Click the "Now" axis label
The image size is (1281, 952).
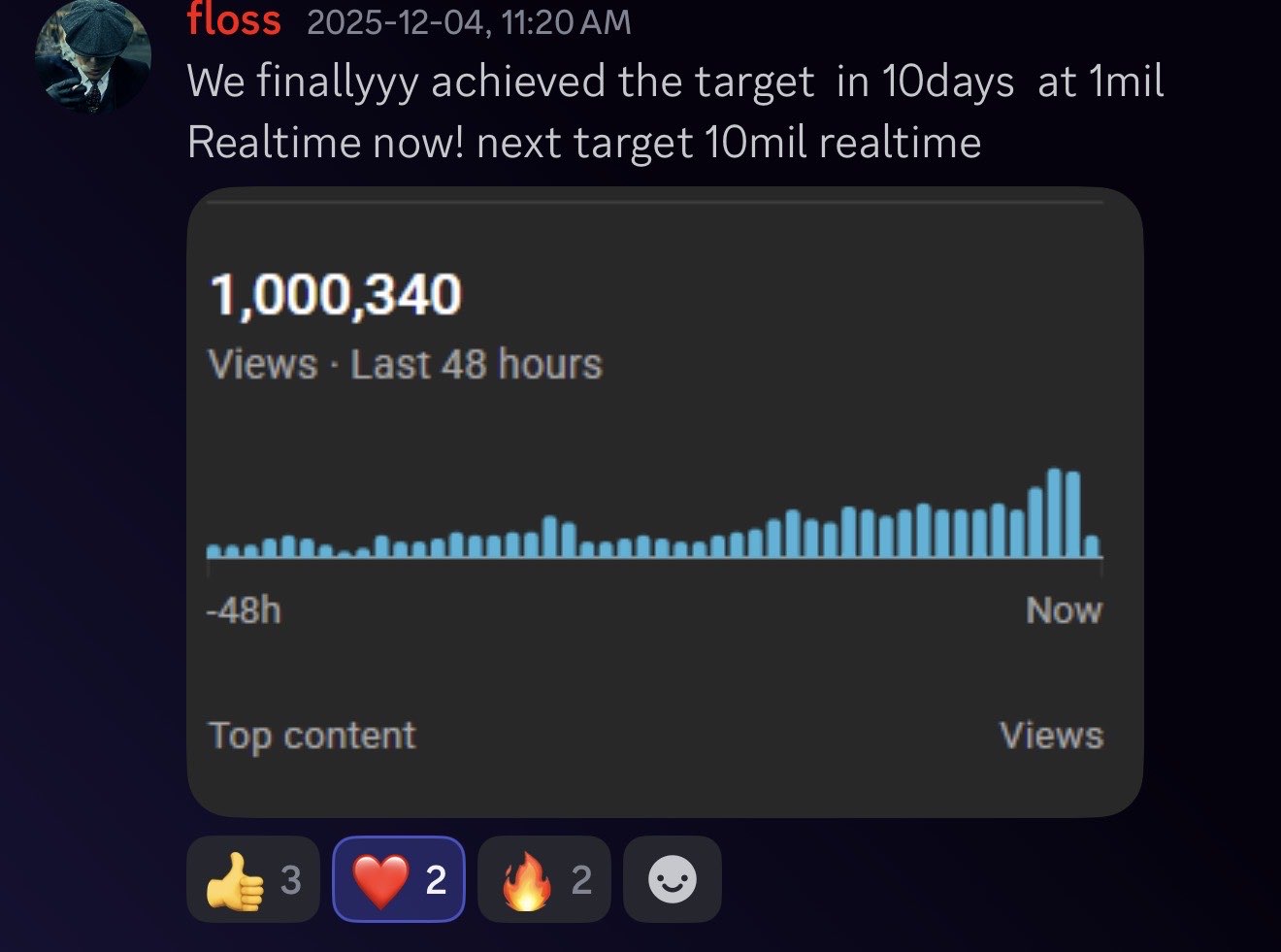(1064, 610)
